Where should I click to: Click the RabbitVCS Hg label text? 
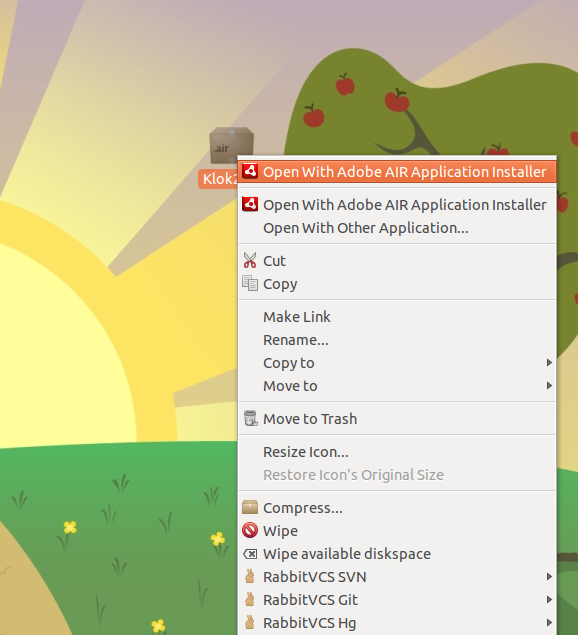coord(309,623)
